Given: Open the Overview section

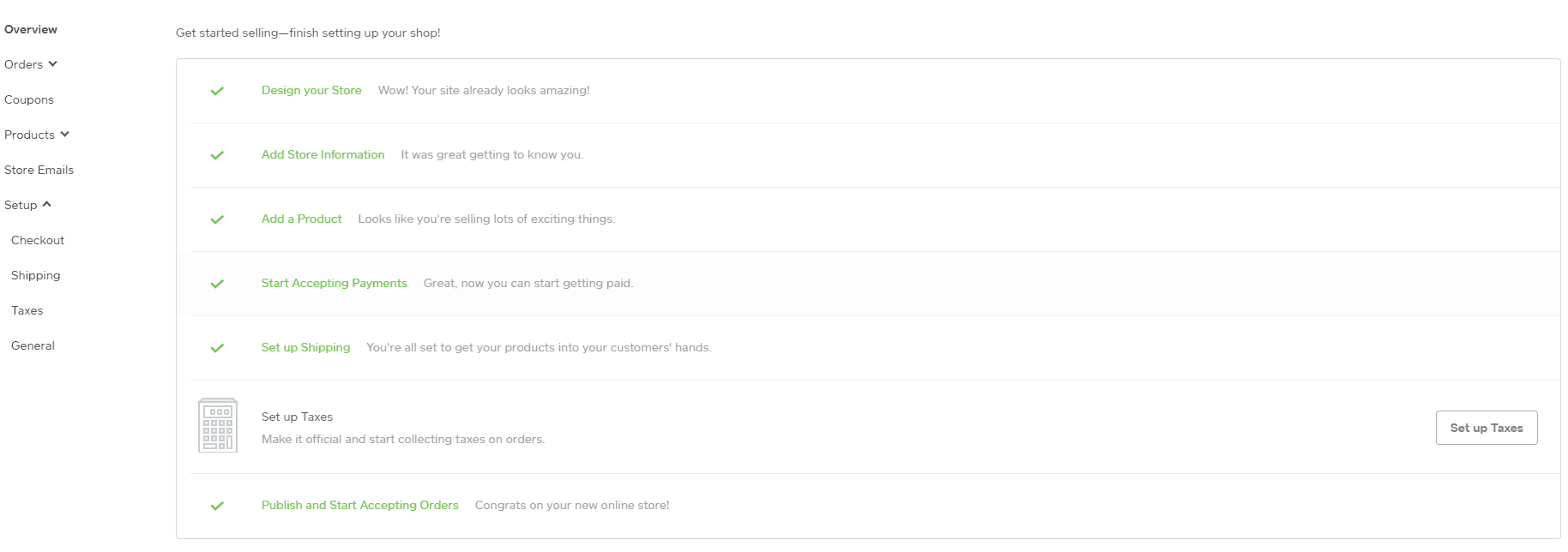Looking at the screenshot, I should pyautogui.click(x=31, y=29).
